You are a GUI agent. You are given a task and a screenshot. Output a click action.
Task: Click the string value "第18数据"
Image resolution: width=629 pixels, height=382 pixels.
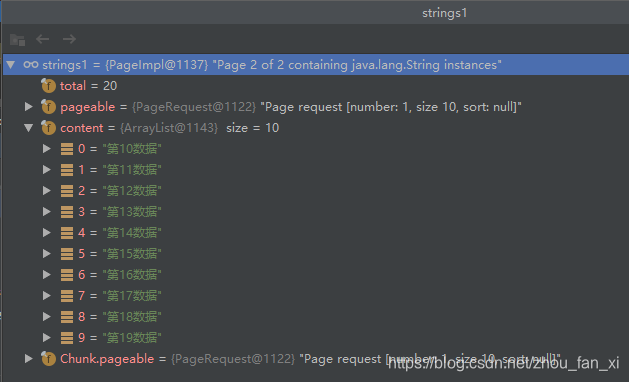pyautogui.click(x=132, y=317)
